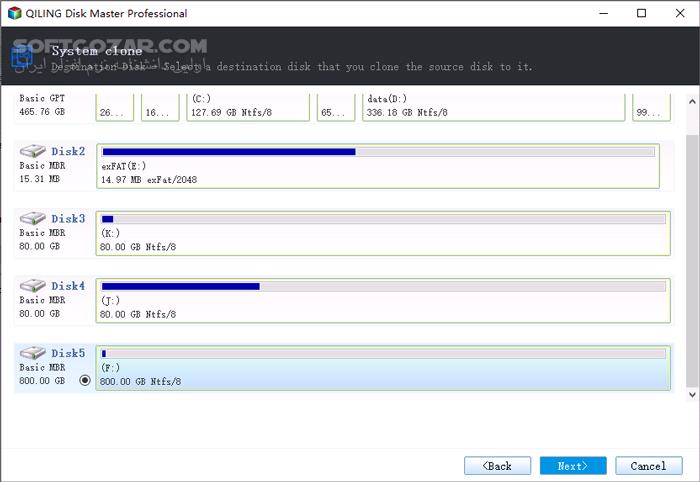Click the Disk4 label text
This screenshot has width=700, height=482.
[x=68, y=286]
